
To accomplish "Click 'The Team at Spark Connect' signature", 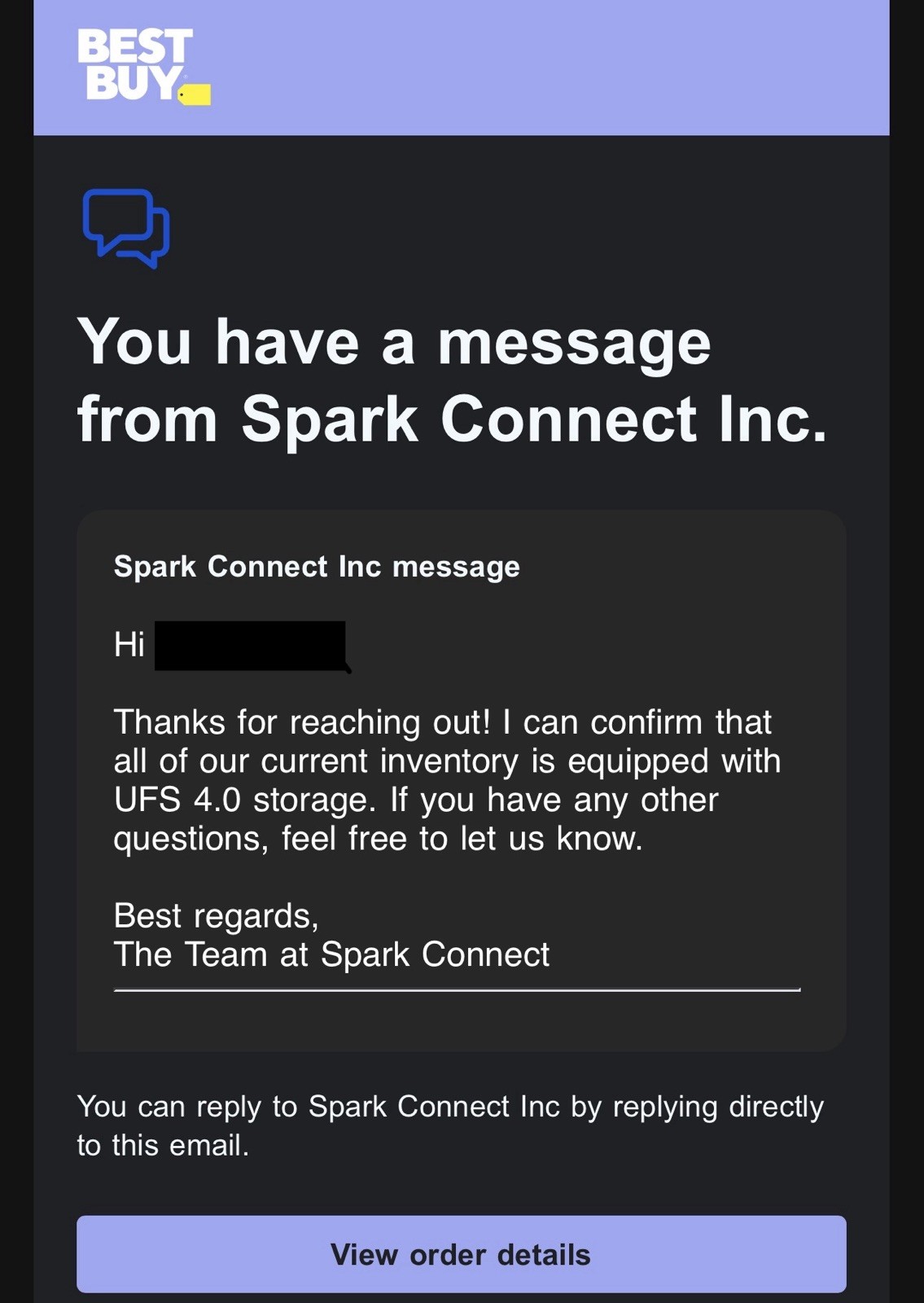I will click(x=332, y=954).
